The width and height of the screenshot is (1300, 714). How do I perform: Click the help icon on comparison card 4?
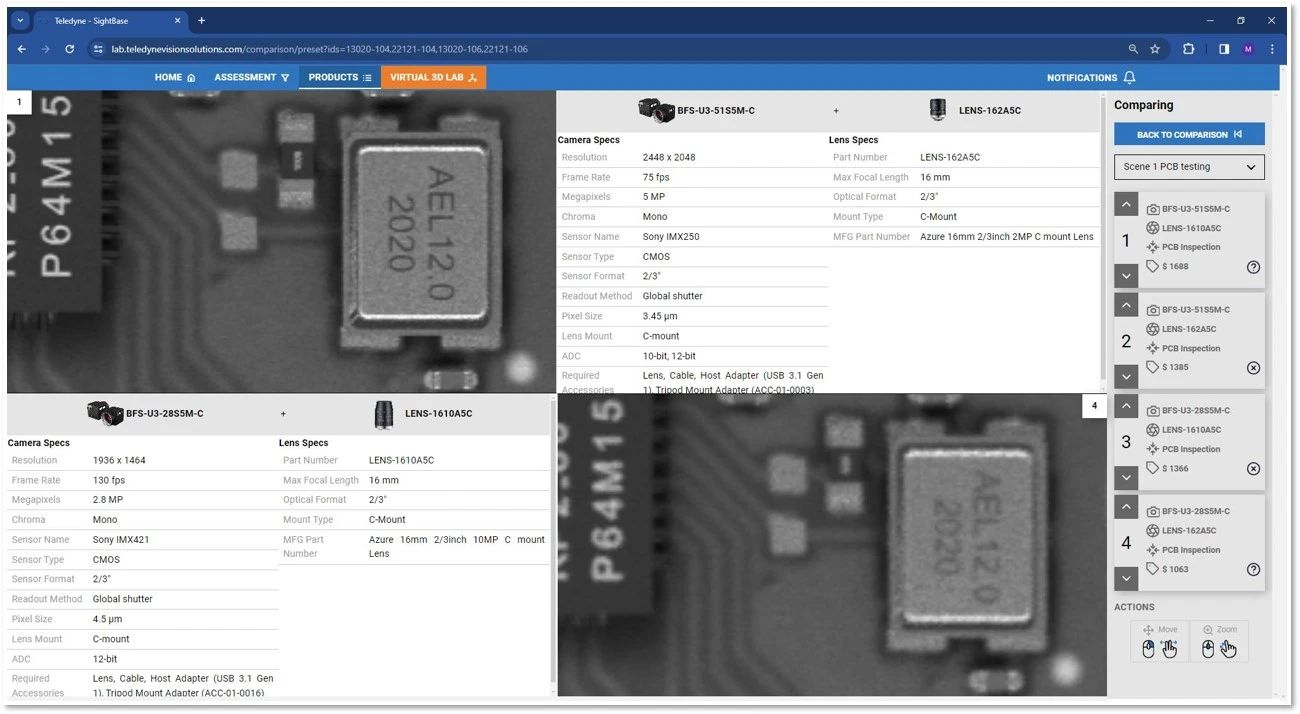click(1253, 570)
